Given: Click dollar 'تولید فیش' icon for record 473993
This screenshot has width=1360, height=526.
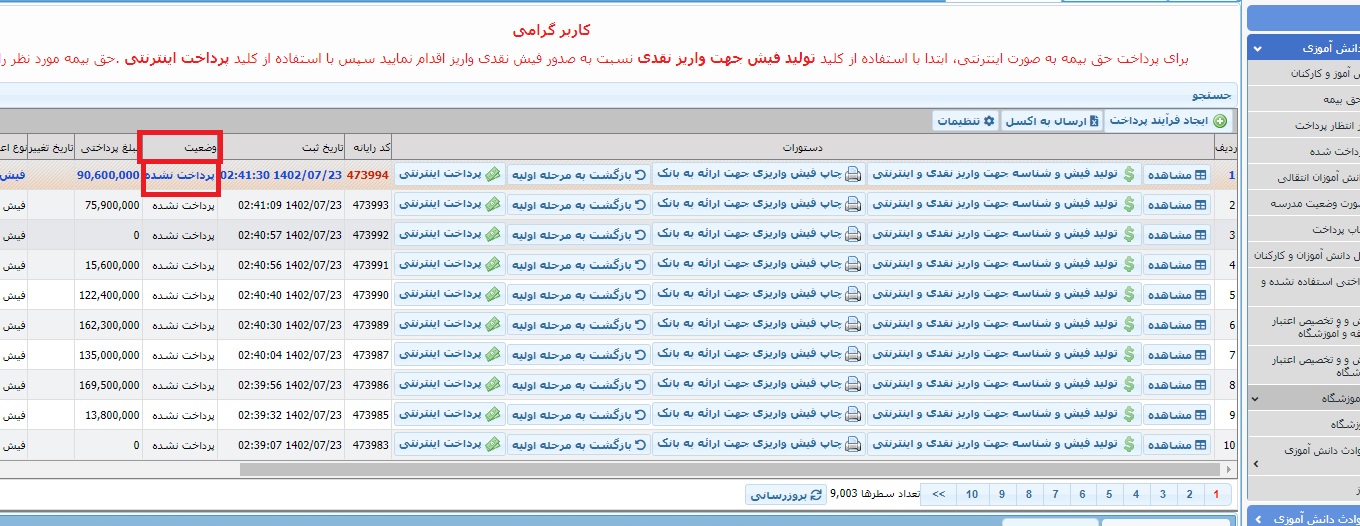Looking at the screenshot, I should click(1129, 205).
